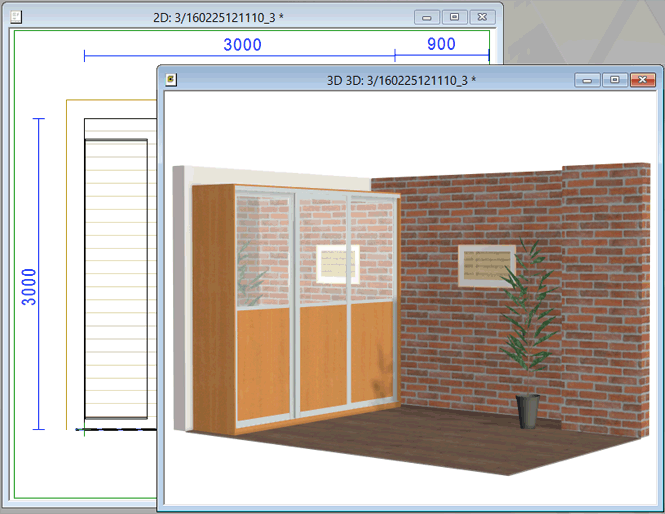Screen dimensions: 665x514
Task: Select the 900 dimension label
Action: 441,44
